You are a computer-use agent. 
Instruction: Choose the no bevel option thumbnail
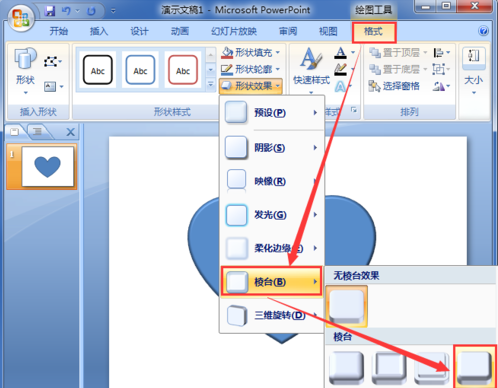pos(347,306)
